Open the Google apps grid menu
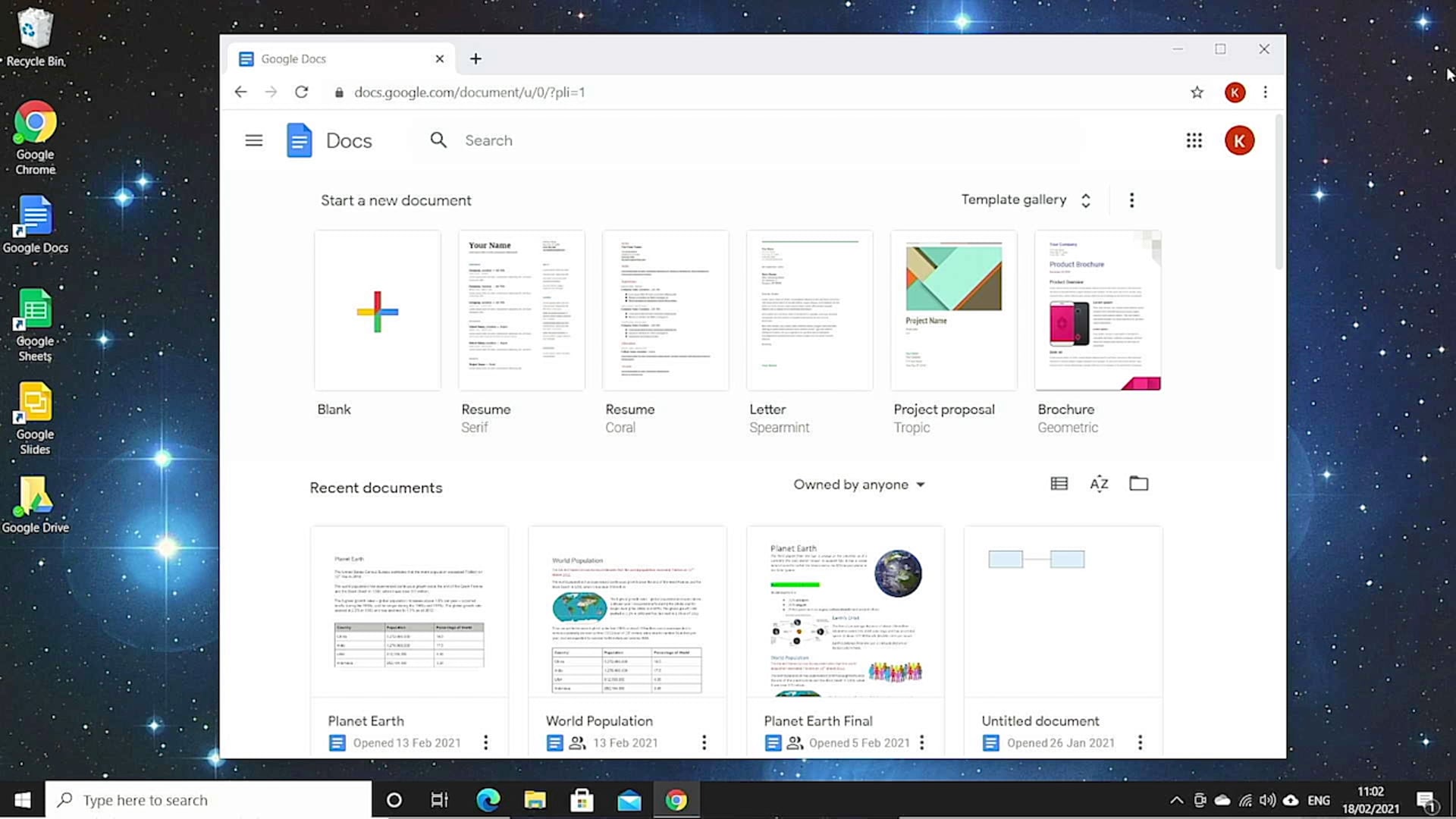Image resolution: width=1456 pixels, height=819 pixels. click(1194, 140)
